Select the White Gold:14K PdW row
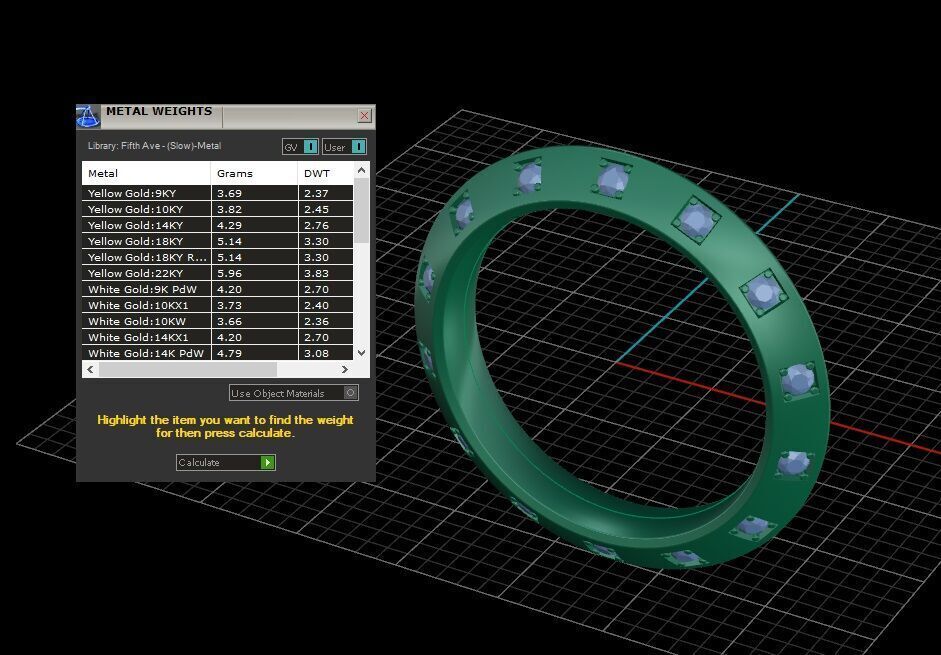This screenshot has height=655, width=941. point(217,353)
